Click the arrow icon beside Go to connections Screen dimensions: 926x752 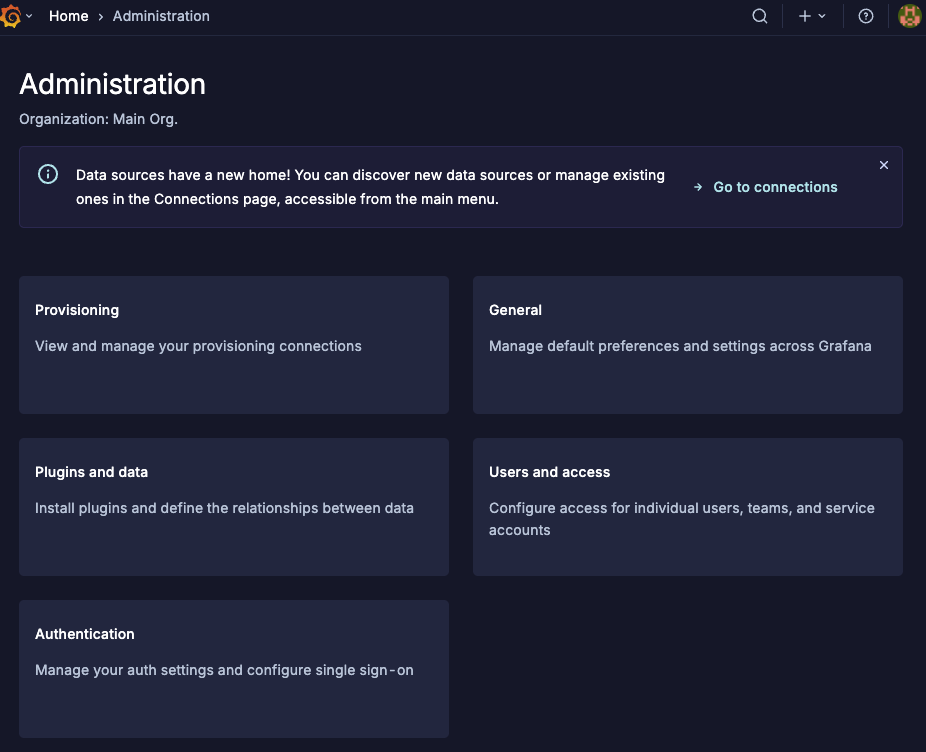point(698,187)
